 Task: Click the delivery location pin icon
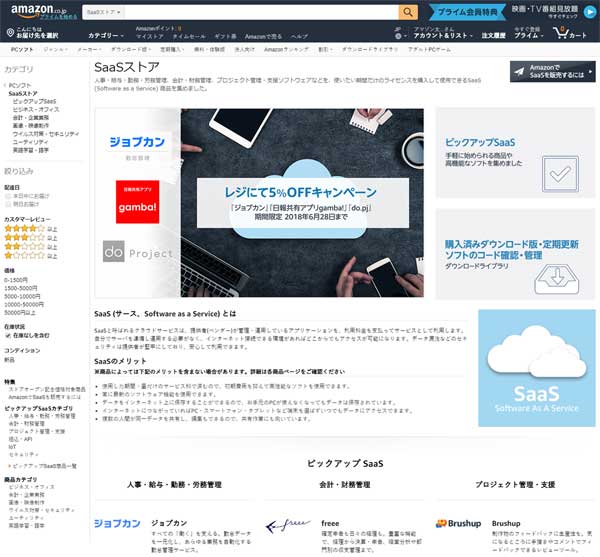(10, 33)
